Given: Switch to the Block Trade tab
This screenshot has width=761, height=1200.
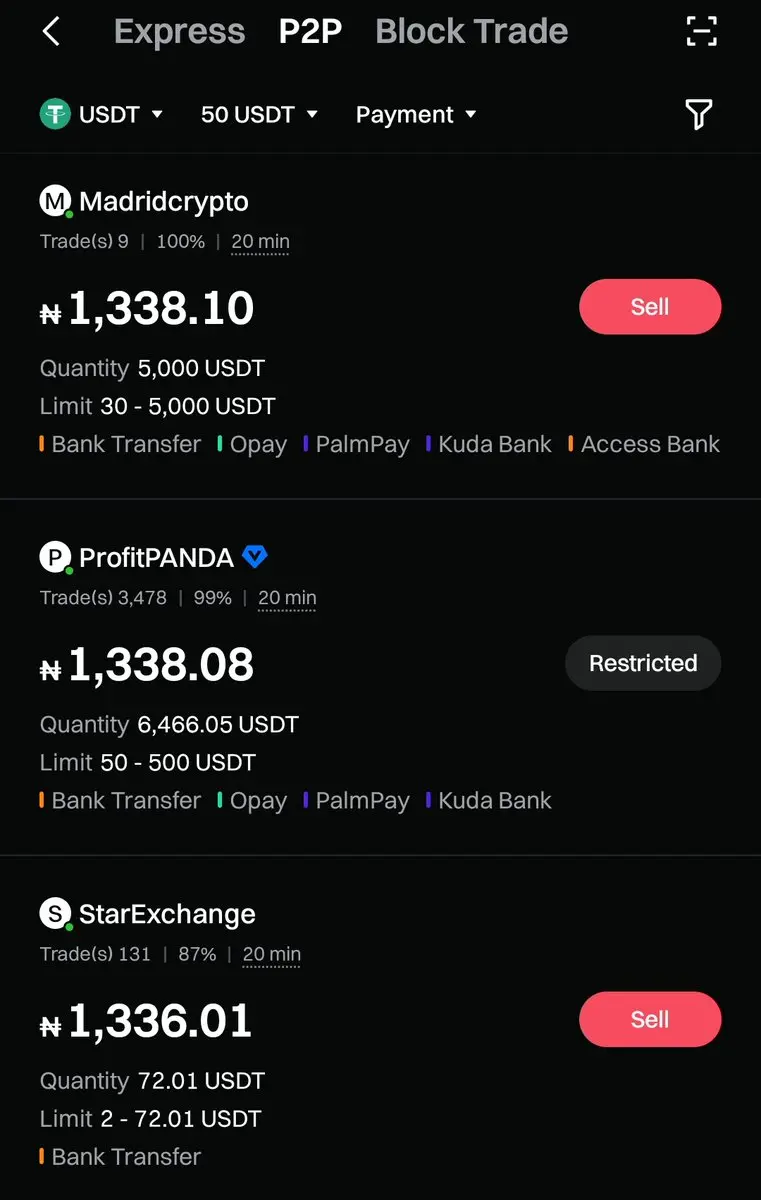Looking at the screenshot, I should 471,32.
